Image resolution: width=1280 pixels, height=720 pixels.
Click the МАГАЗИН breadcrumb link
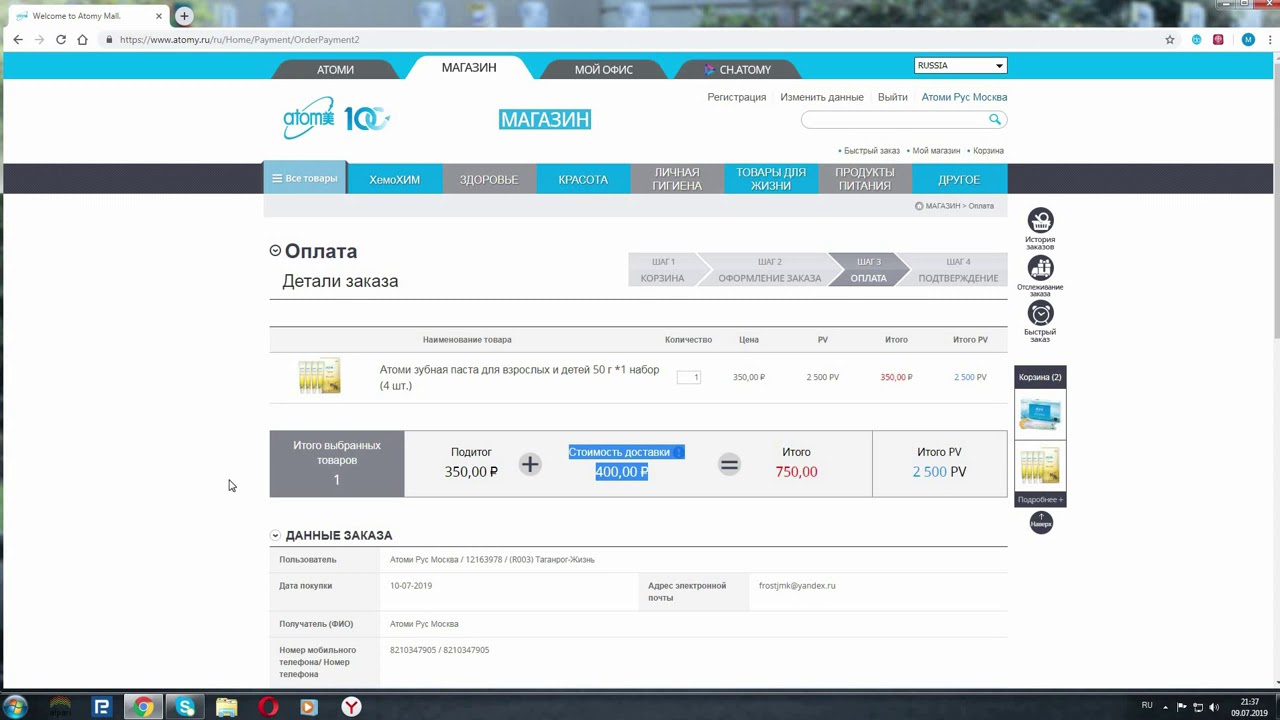[x=943, y=206]
